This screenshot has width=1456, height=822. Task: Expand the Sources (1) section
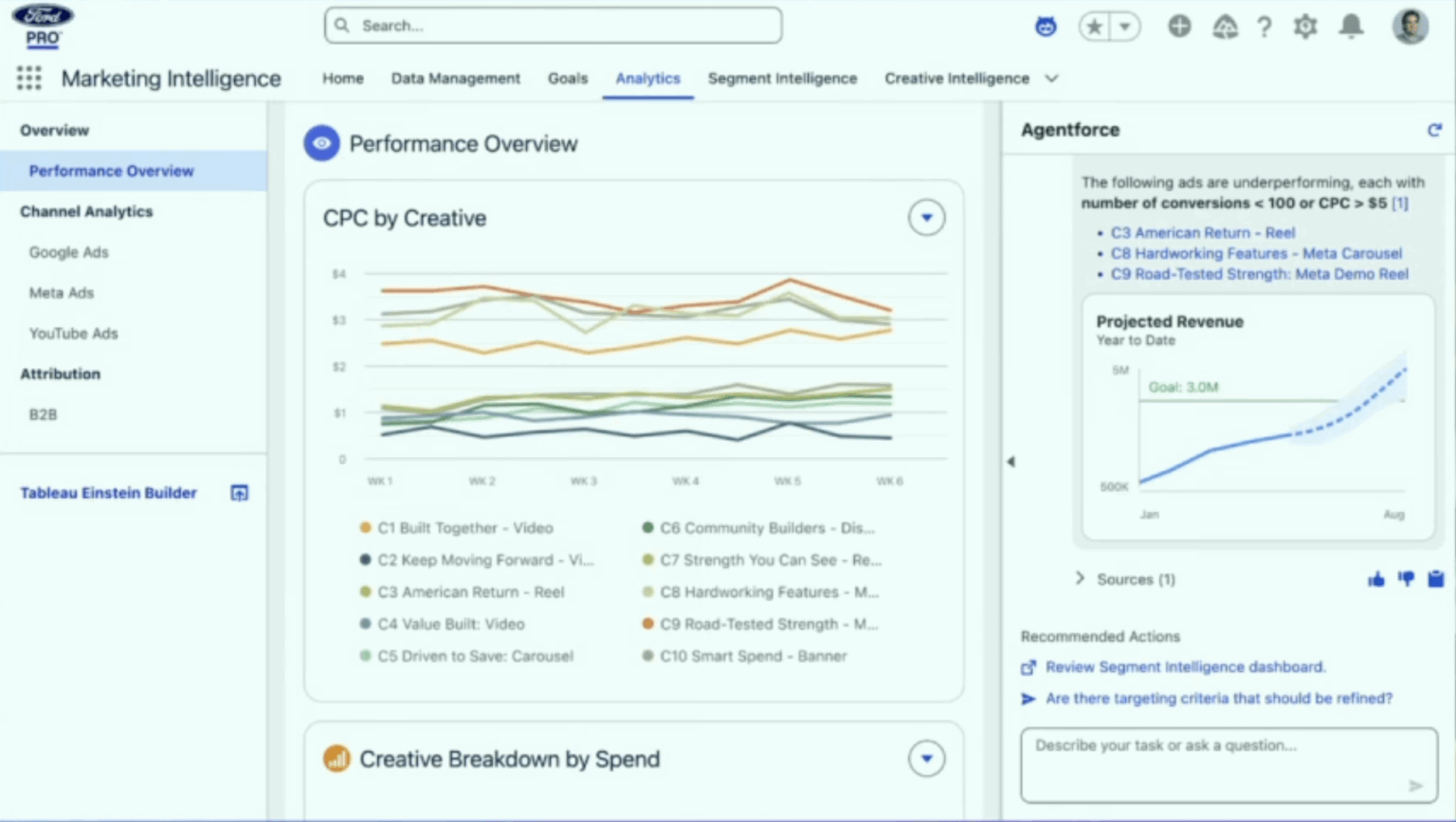tap(1126, 579)
